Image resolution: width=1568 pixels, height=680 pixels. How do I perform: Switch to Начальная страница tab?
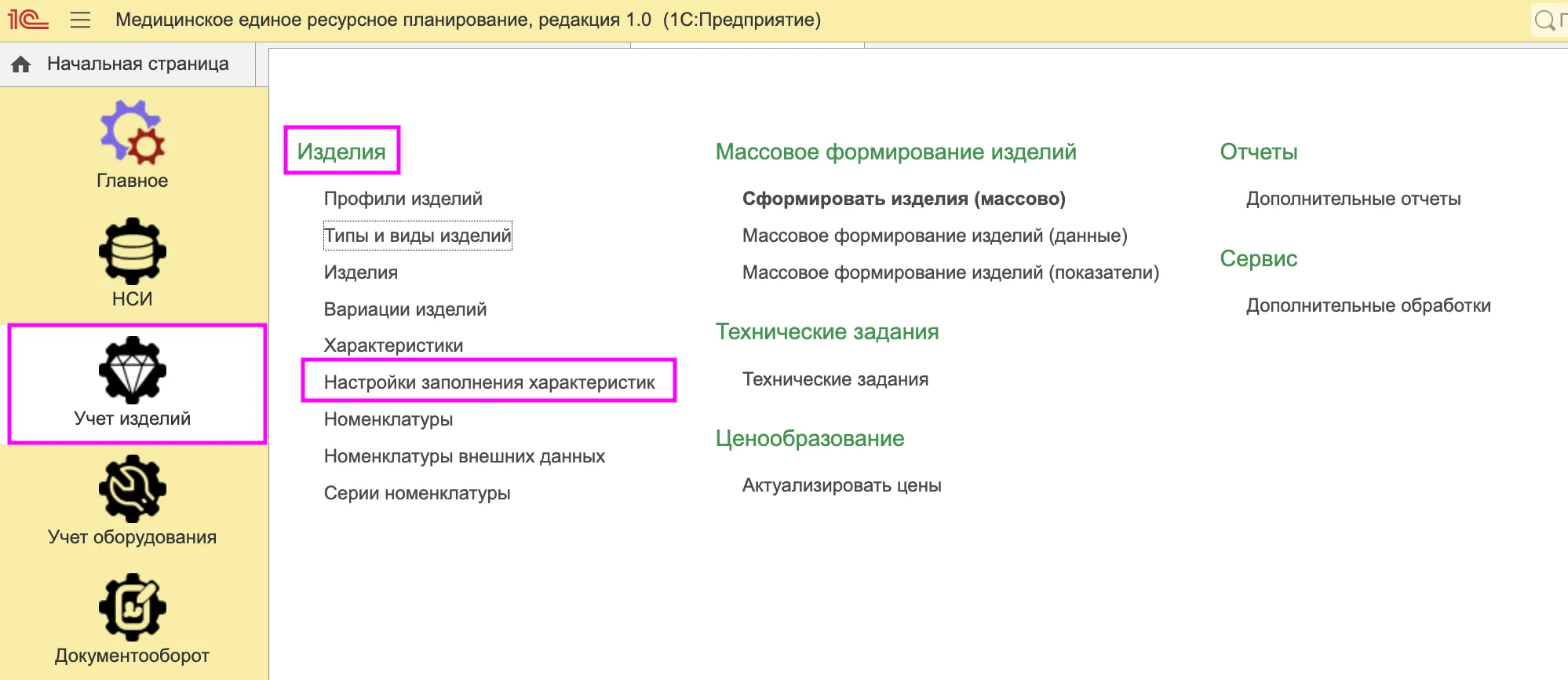pos(128,64)
